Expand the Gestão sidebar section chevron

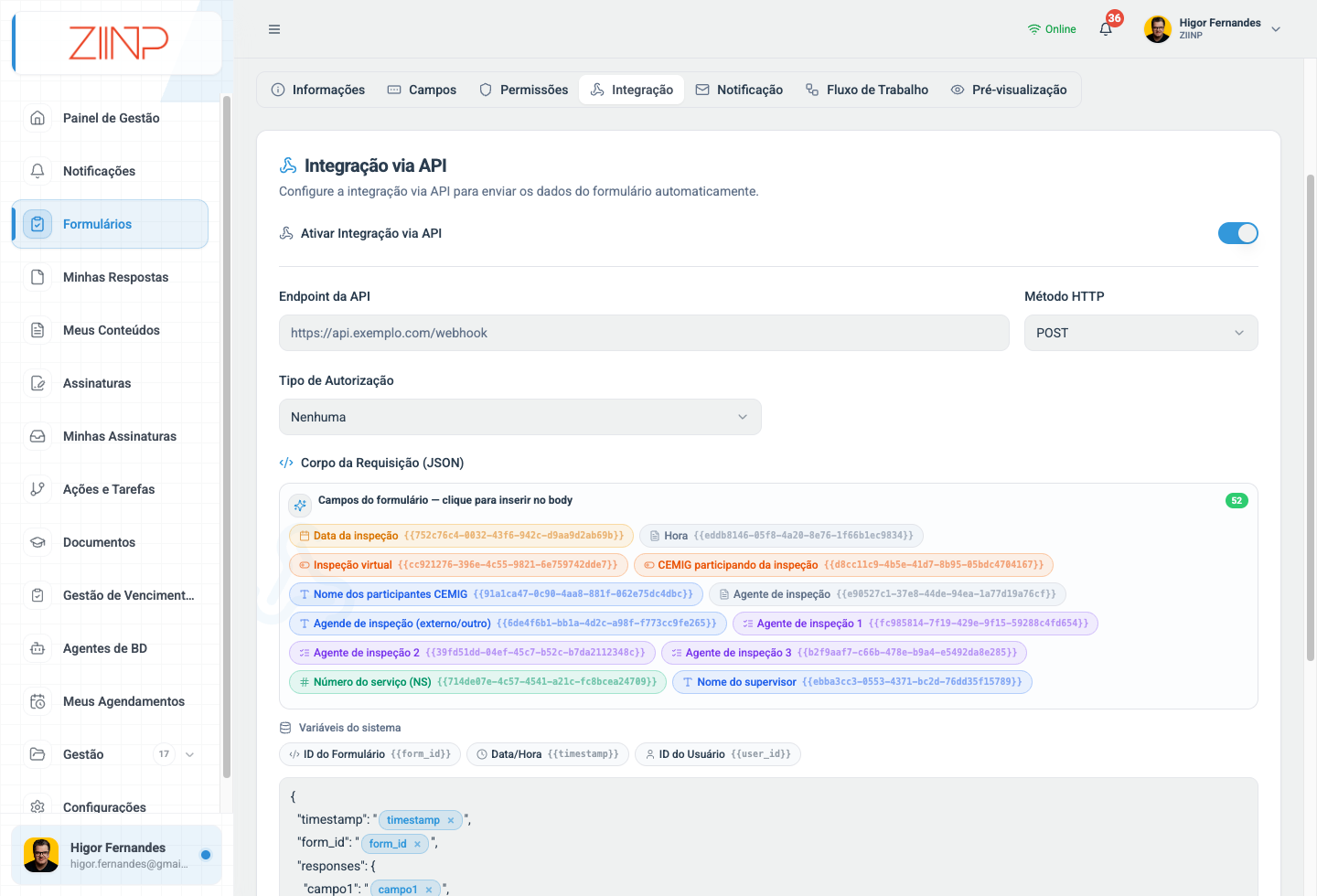click(x=190, y=754)
